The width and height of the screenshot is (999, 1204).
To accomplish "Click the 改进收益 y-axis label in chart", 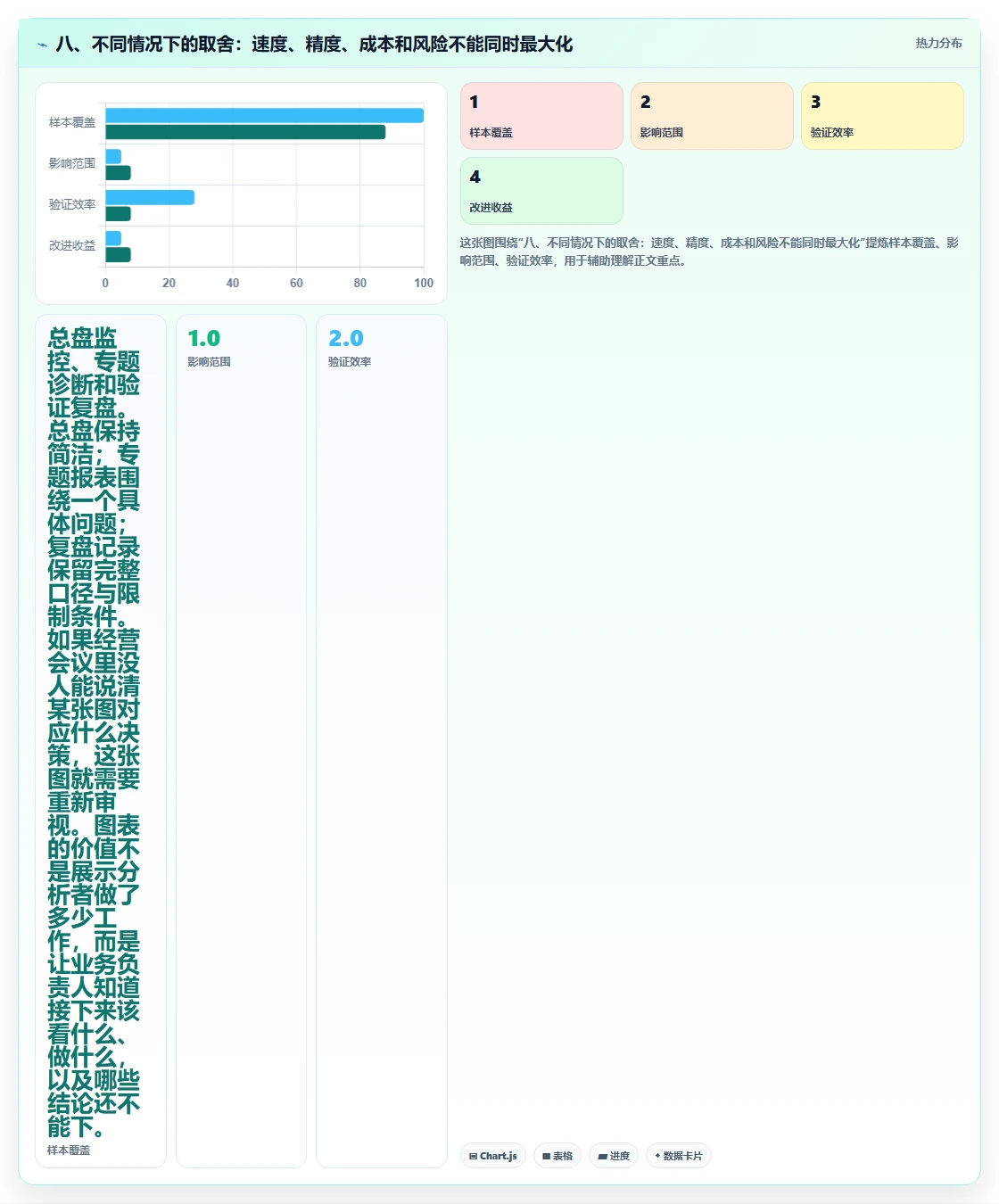I will click(x=72, y=246).
